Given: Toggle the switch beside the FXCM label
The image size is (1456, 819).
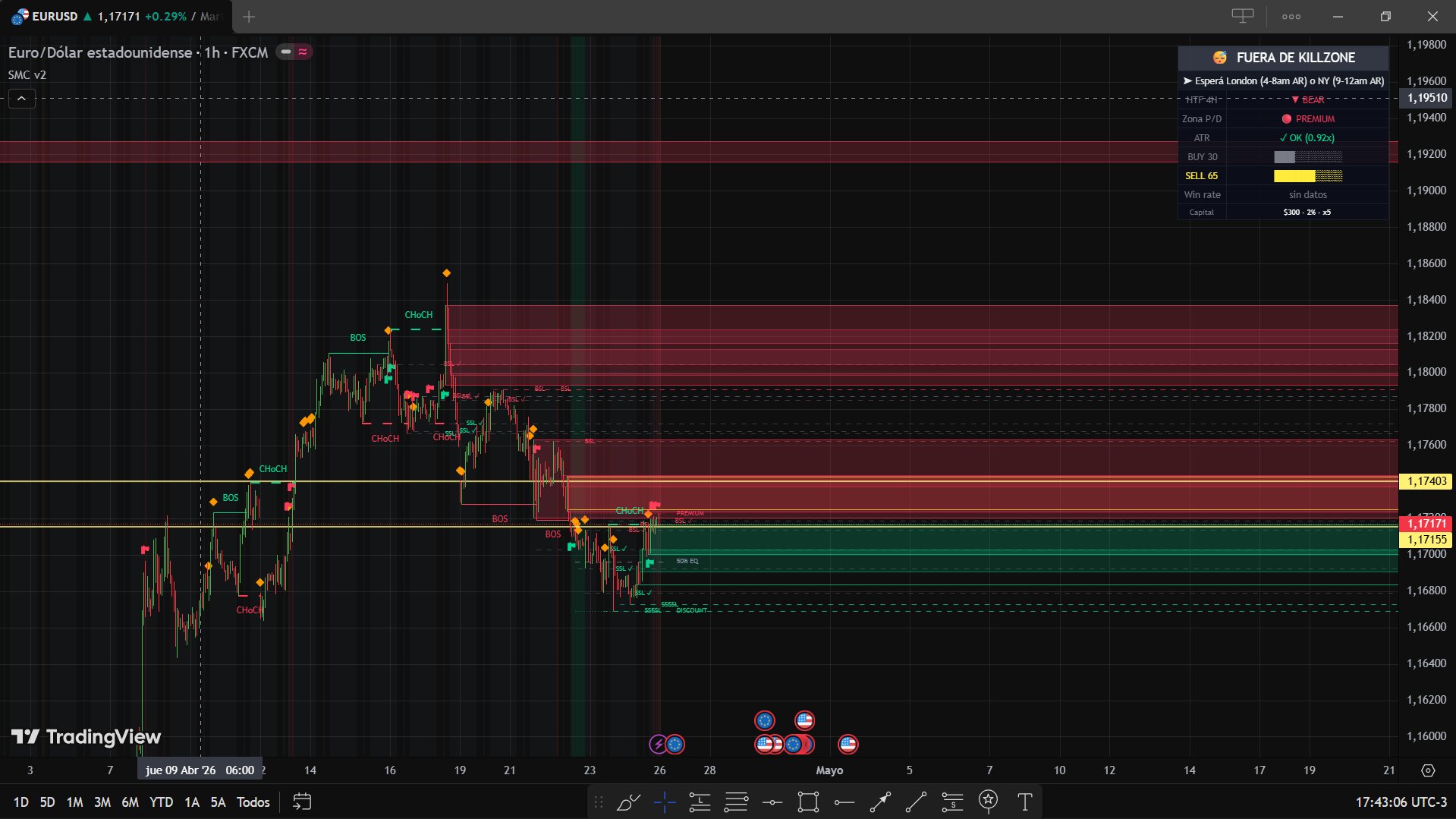Looking at the screenshot, I should click(285, 52).
